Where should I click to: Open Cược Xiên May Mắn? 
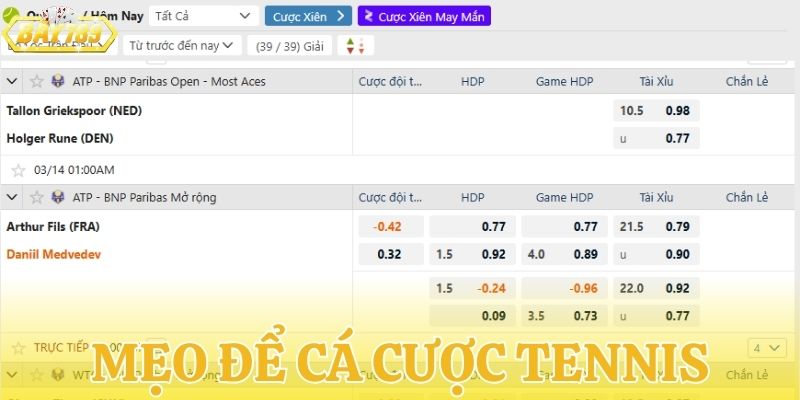424,16
